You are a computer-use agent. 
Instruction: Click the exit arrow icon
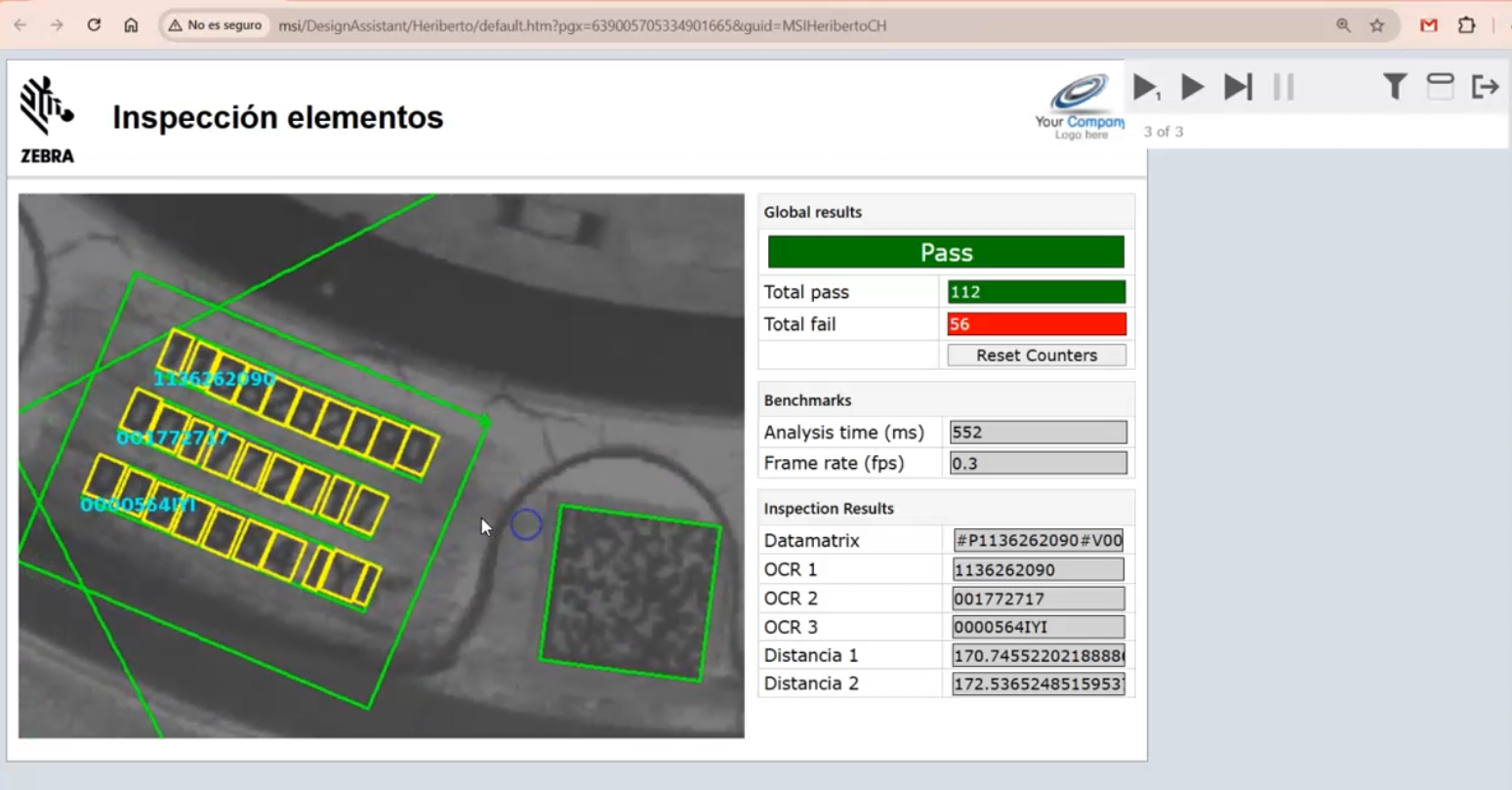1485,87
